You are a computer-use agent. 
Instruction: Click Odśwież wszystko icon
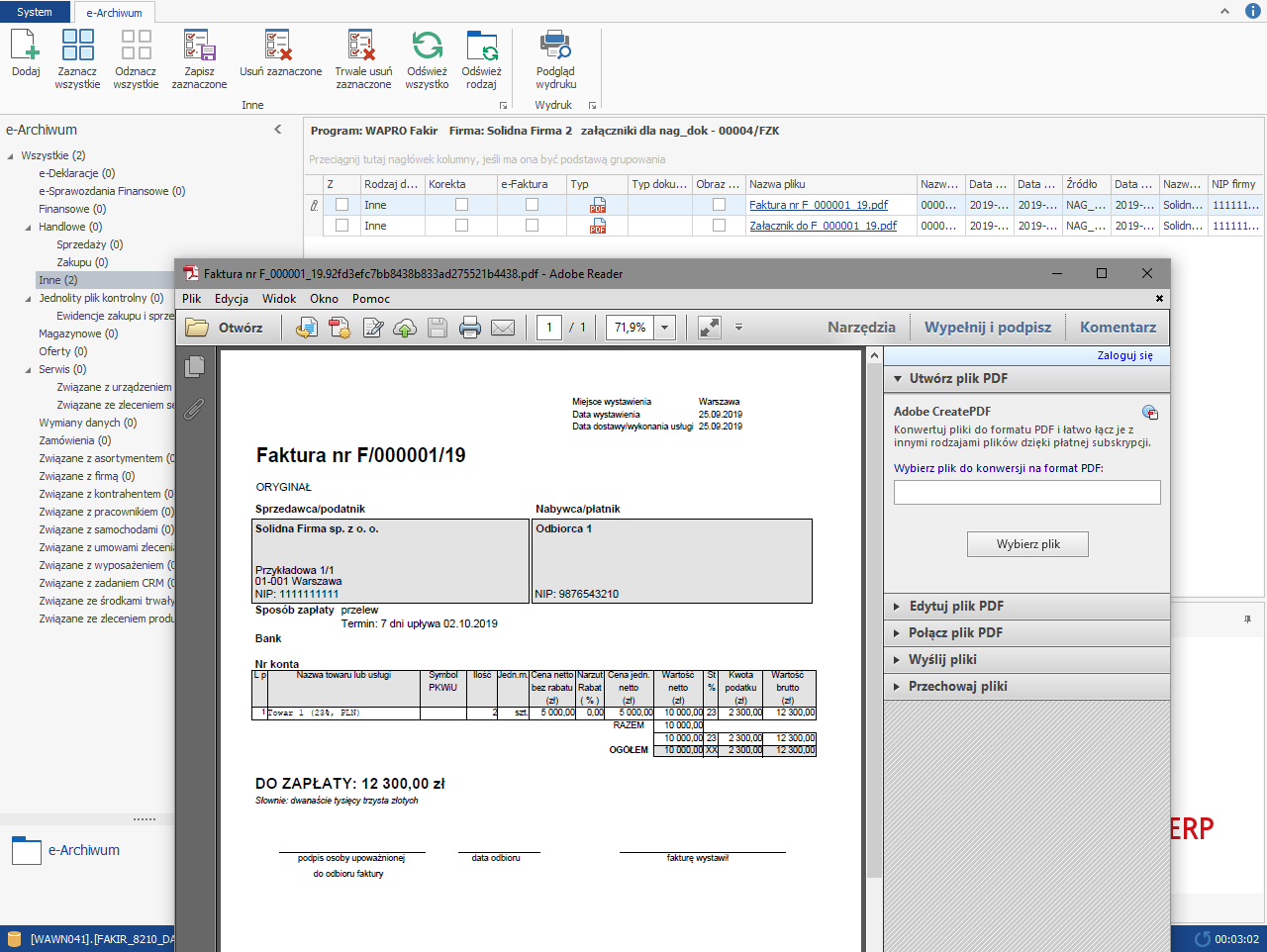(427, 46)
